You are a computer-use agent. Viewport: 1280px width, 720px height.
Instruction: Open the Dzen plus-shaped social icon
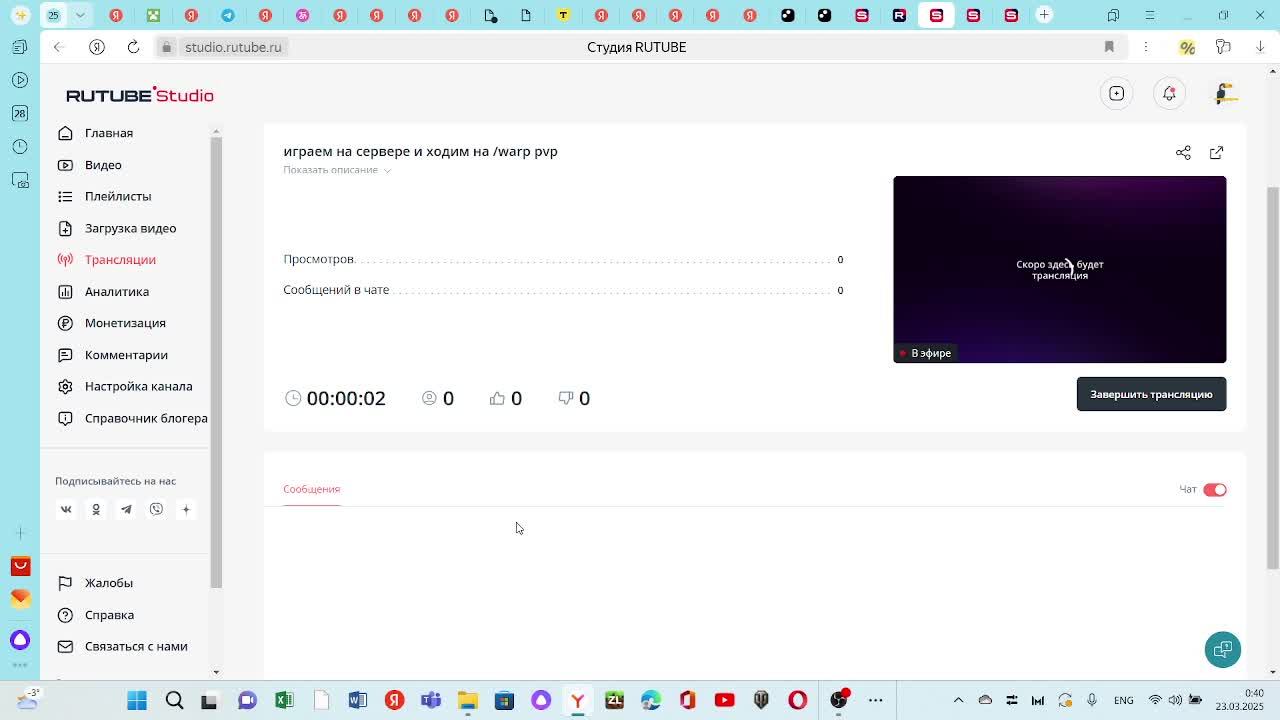click(186, 509)
